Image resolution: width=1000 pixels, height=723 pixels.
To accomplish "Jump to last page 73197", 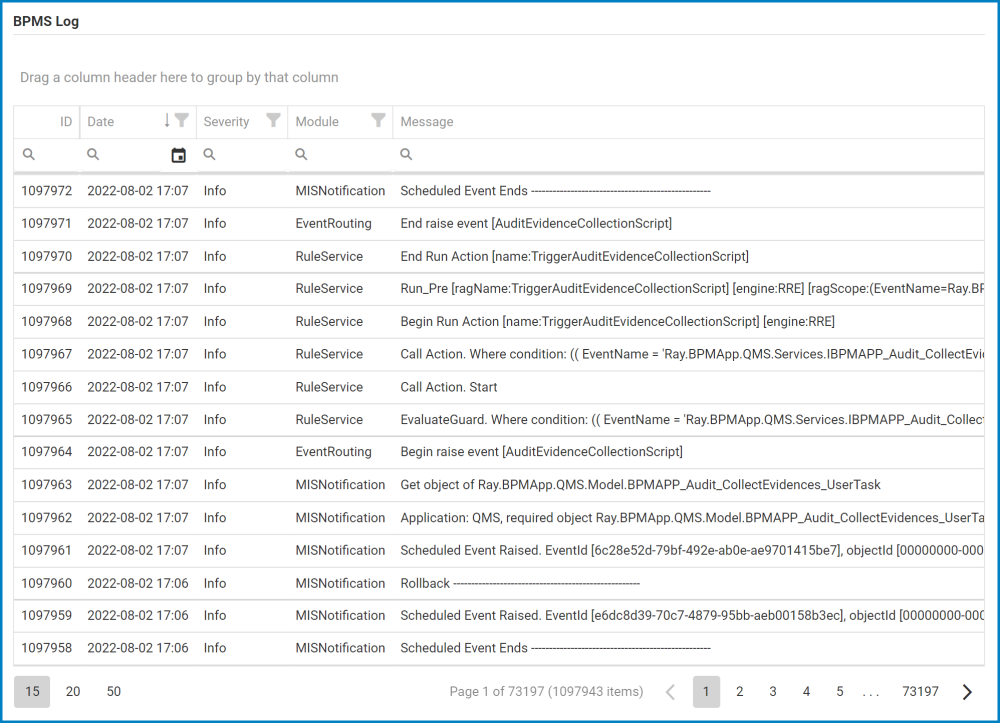I will (x=920, y=692).
